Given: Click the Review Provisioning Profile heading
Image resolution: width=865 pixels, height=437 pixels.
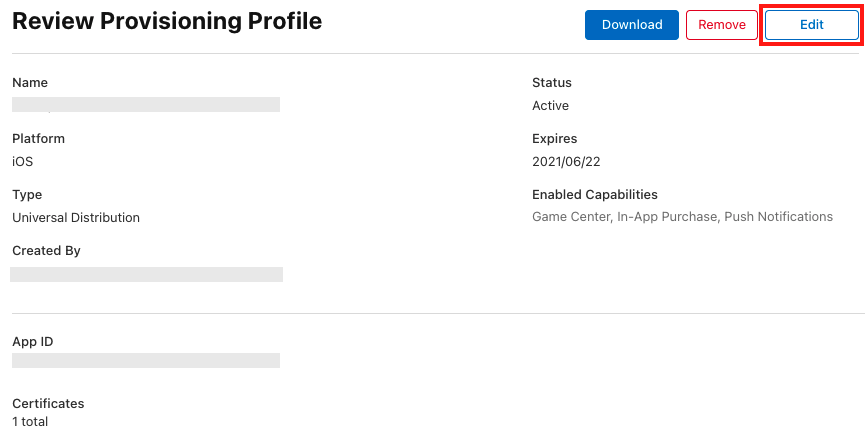Looking at the screenshot, I should pos(167,21).
